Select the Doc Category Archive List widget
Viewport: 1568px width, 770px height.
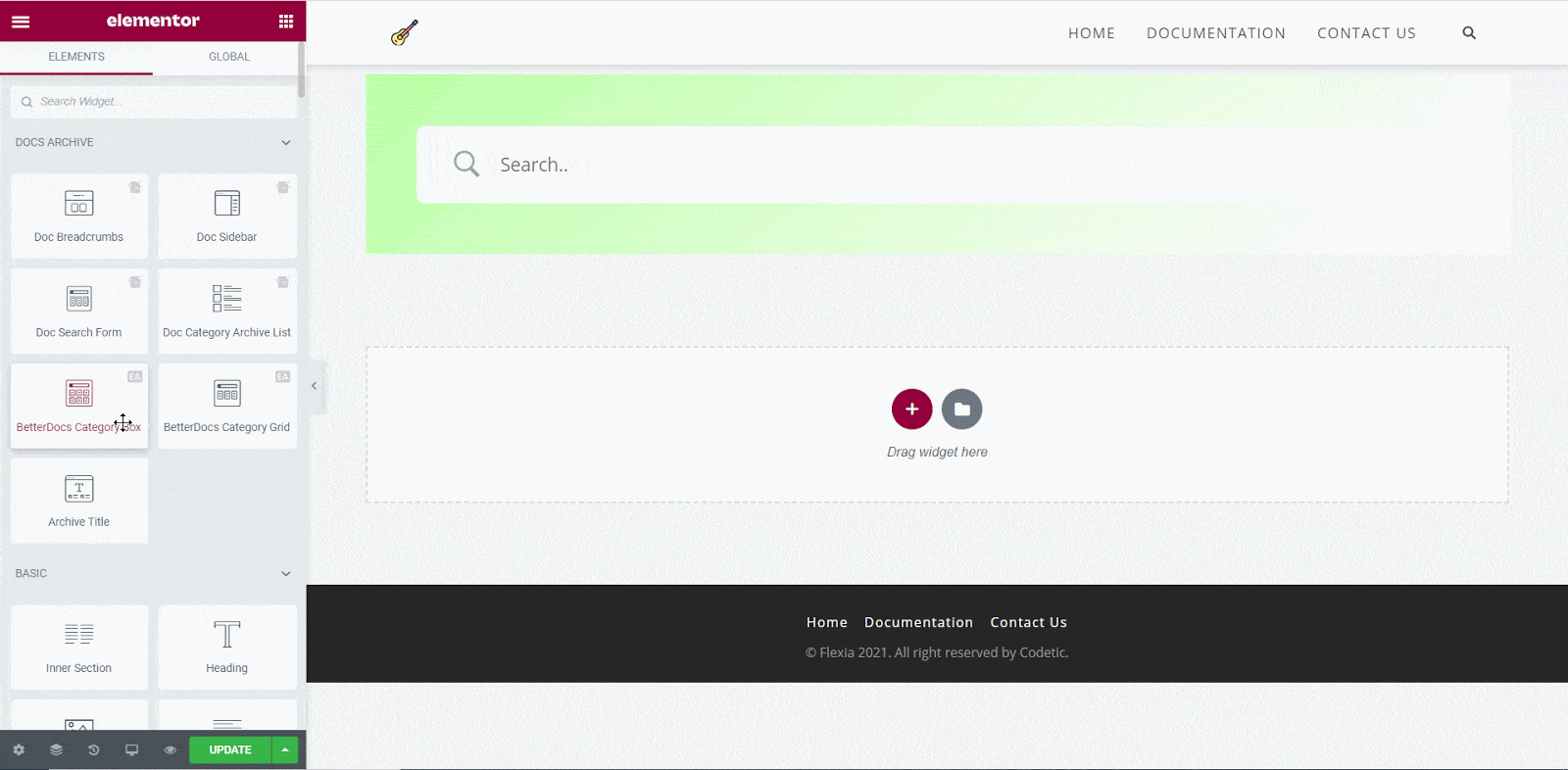227,312
